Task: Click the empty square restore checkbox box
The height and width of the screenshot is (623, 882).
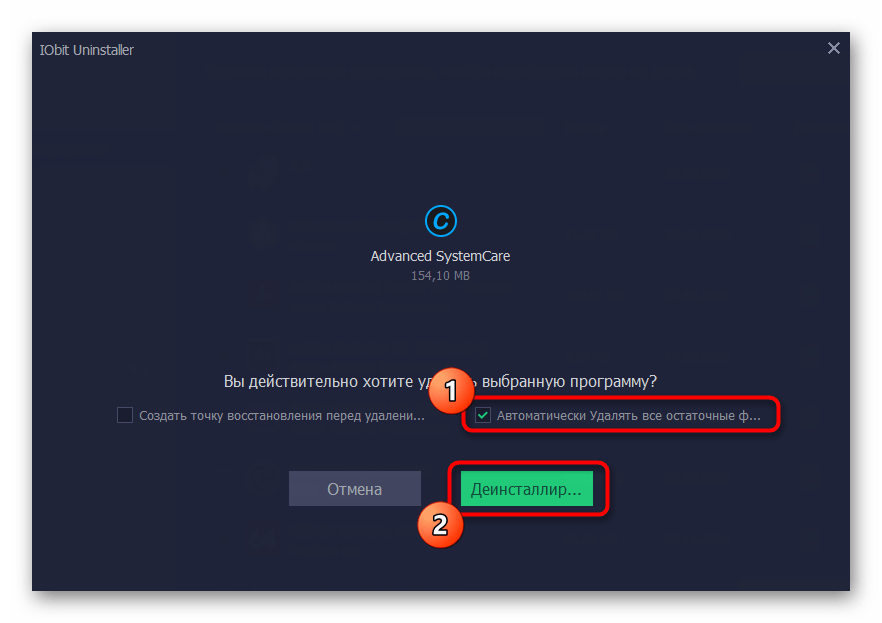Action: pos(125,415)
